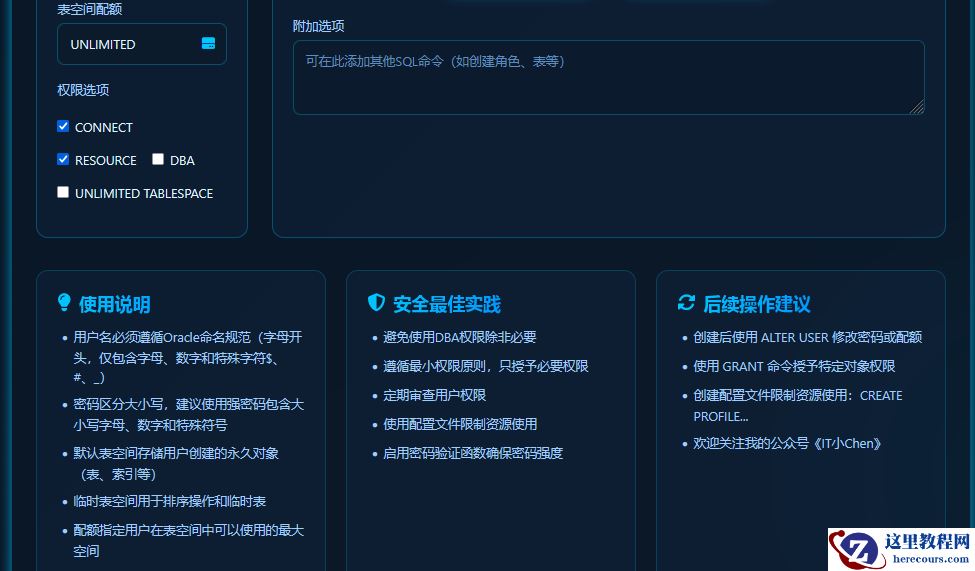Click the tip 避免使用DBA权限除非必要
975x571 pixels.
point(460,337)
